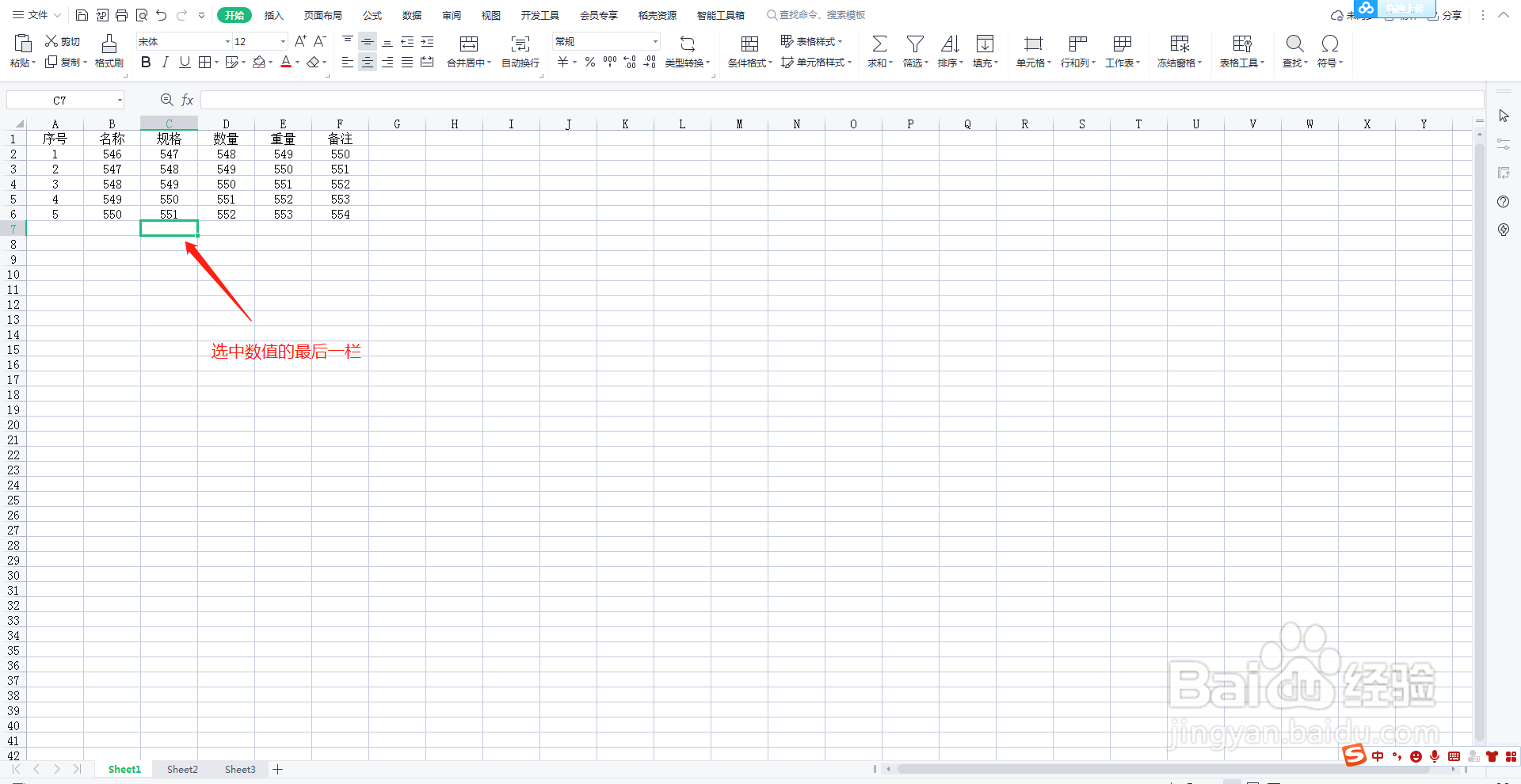Click the Symbol (符号) omega icon
This screenshot has height=784, width=1521.
tap(1330, 44)
